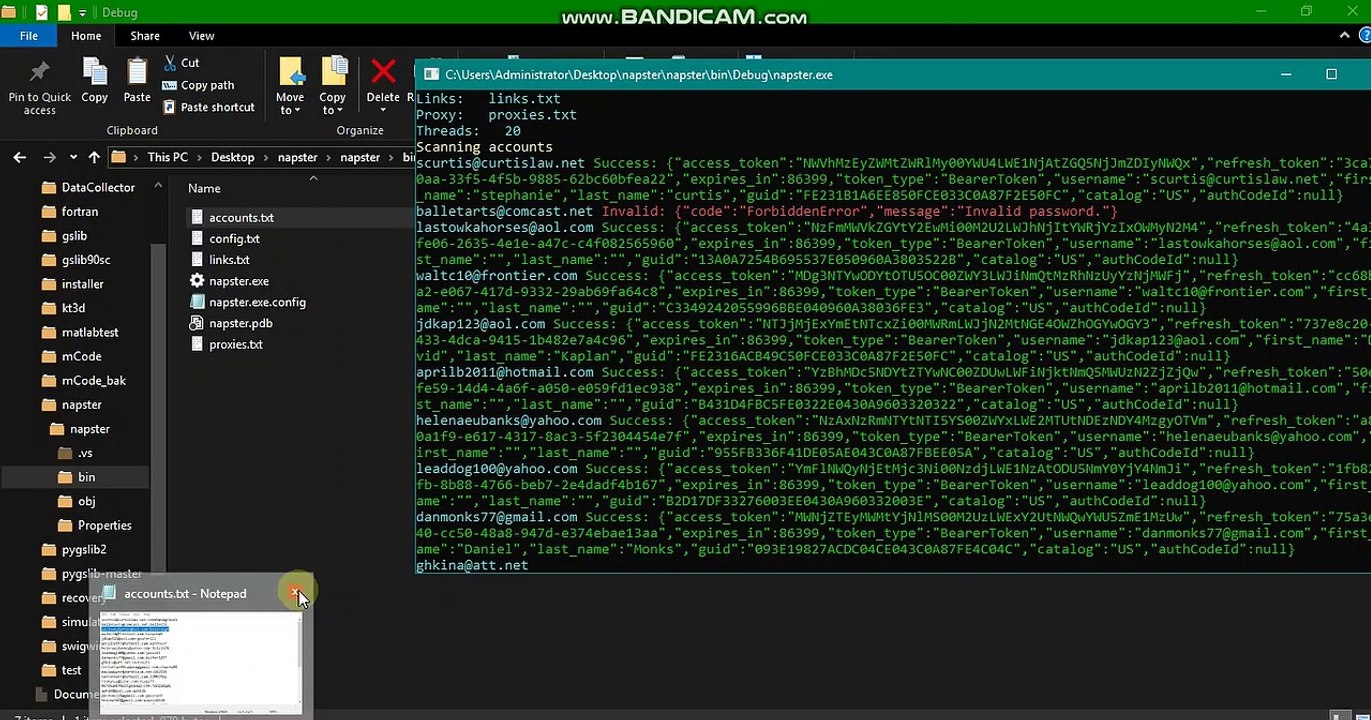1371x720 pixels.
Task: Select the Properties folder in the tree
Action: pyautogui.click(x=105, y=525)
